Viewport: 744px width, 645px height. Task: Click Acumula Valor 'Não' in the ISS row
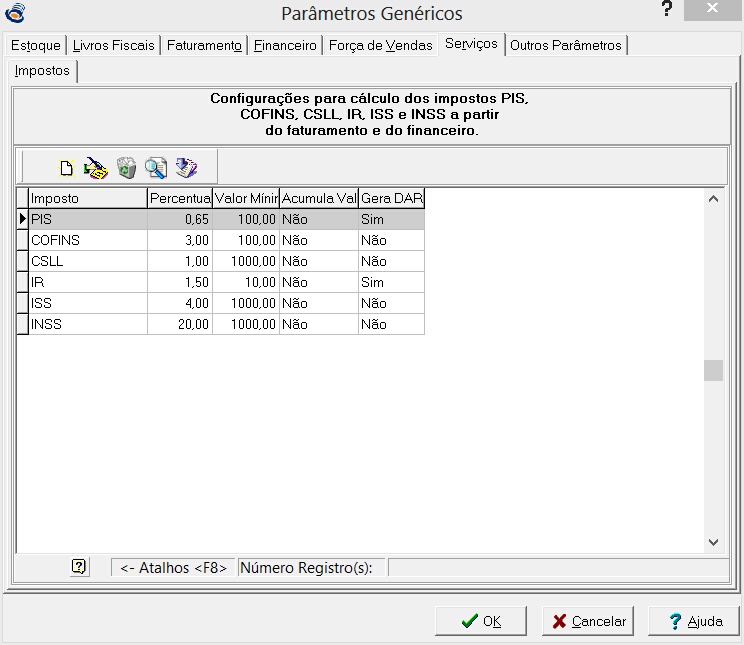(x=319, y=303)
